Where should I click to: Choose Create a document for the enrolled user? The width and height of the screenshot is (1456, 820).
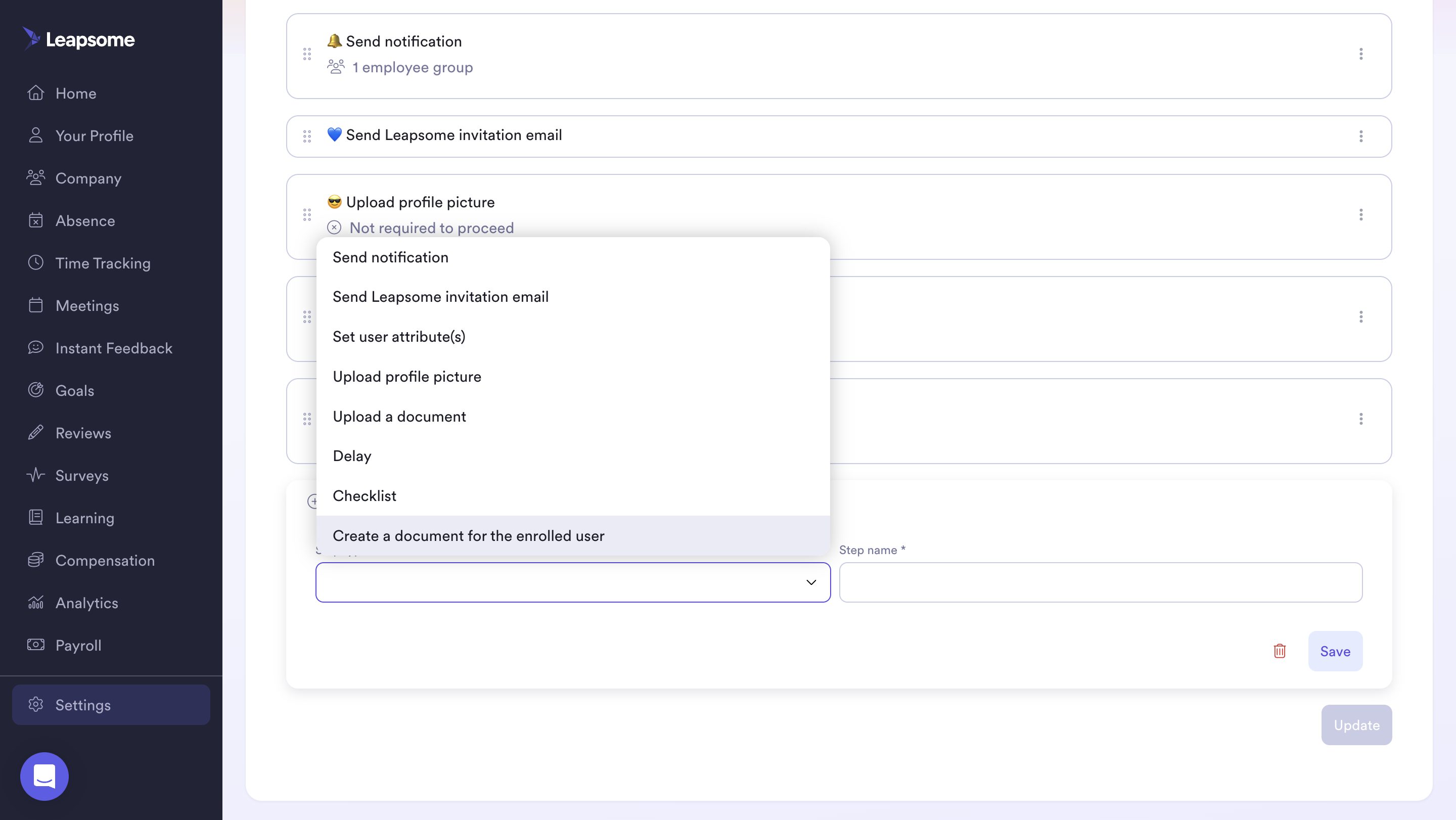tap(573, 536)
